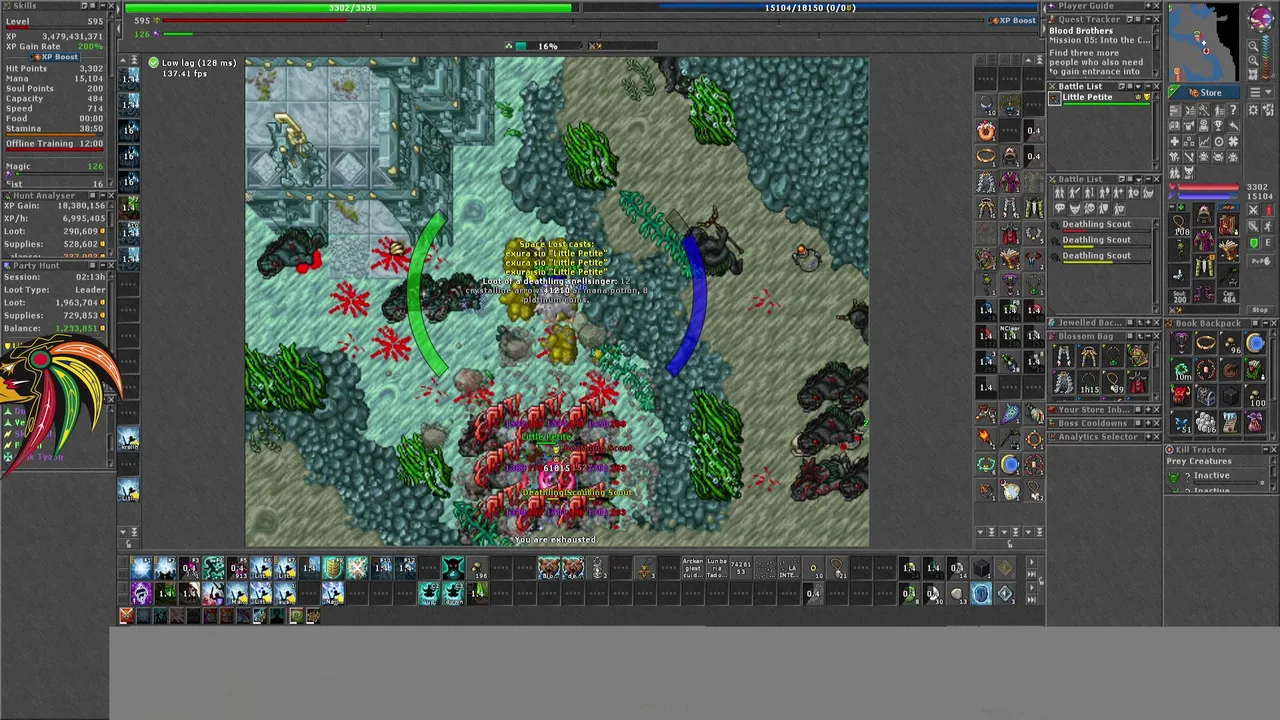This screenshot has height=720, width=1280.
Task: Zoom out on the minimap
Action: click(1253, 46)
